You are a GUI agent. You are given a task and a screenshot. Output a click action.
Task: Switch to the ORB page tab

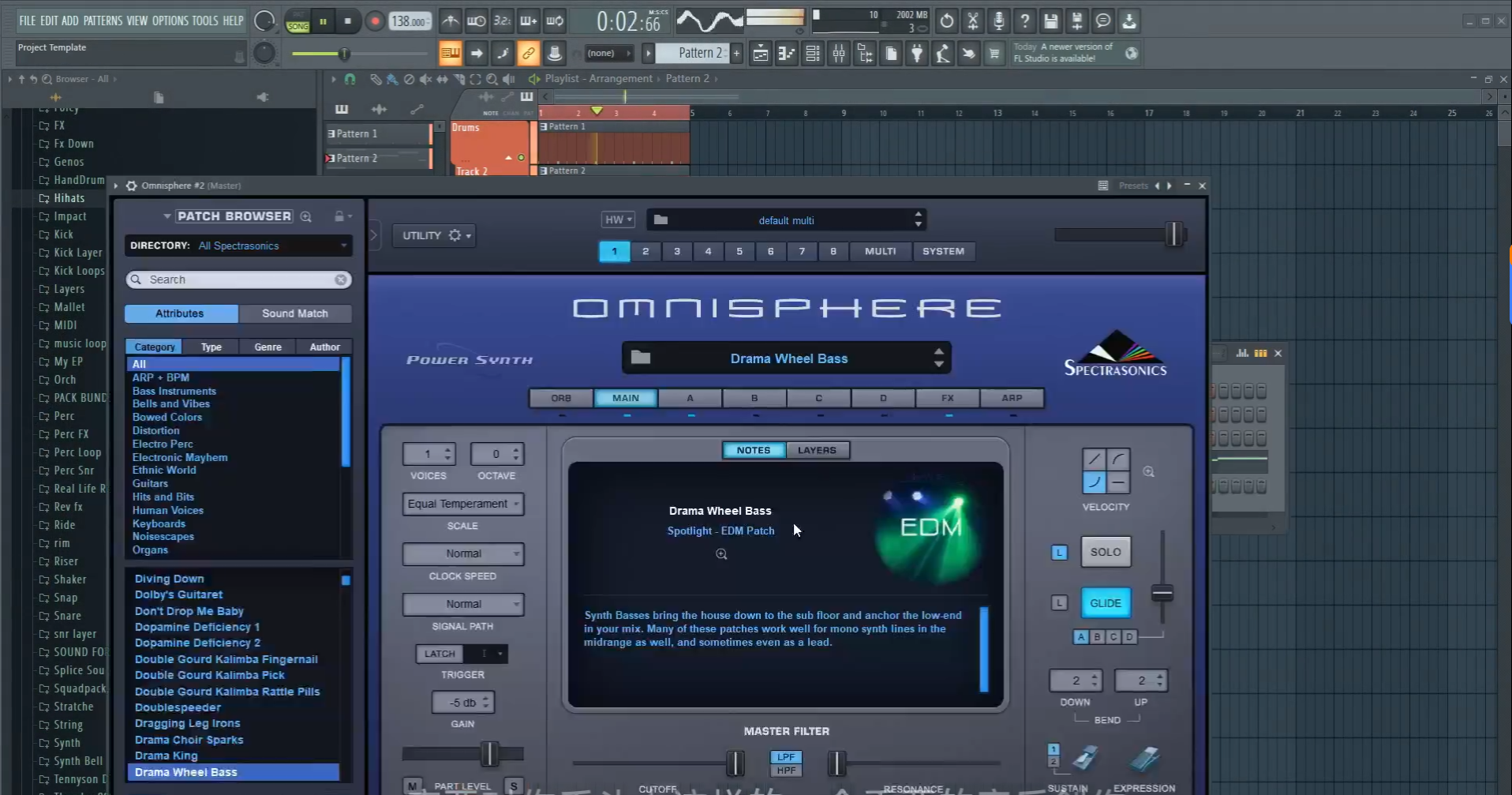tap(561, 398)
